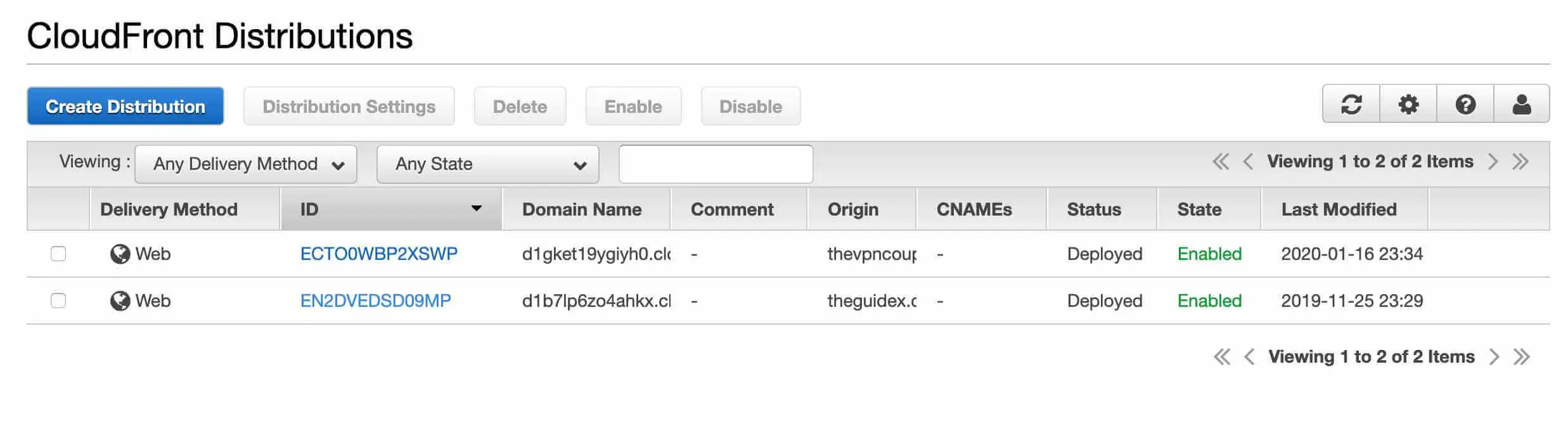Go to previous page in top pagination
The height and width of the screenshot is (421, 1568).
[x=1248, y=162]
